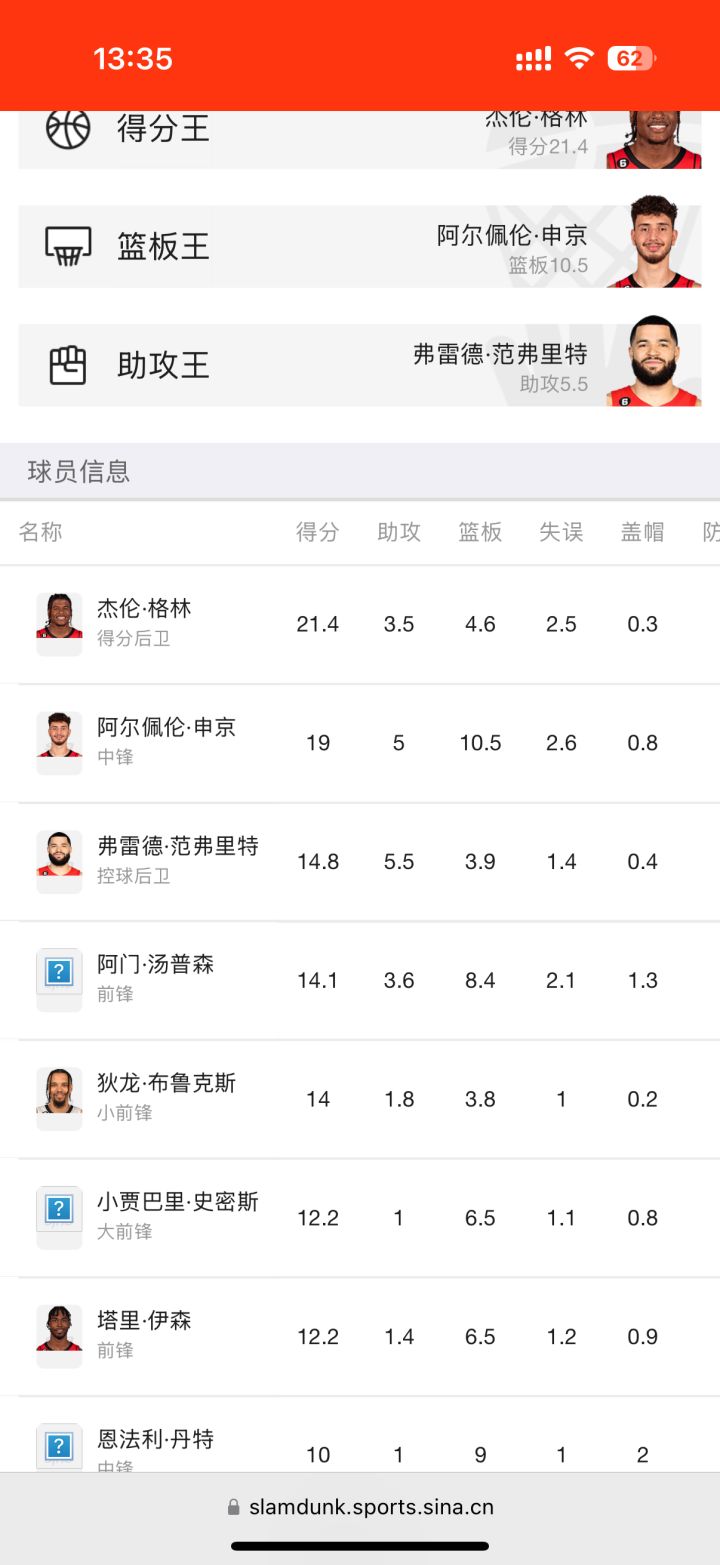The width and height of the screenshot is (720, 1565).
Task: Tap the basketball icon beside 得分王
Action: [68, 129]
